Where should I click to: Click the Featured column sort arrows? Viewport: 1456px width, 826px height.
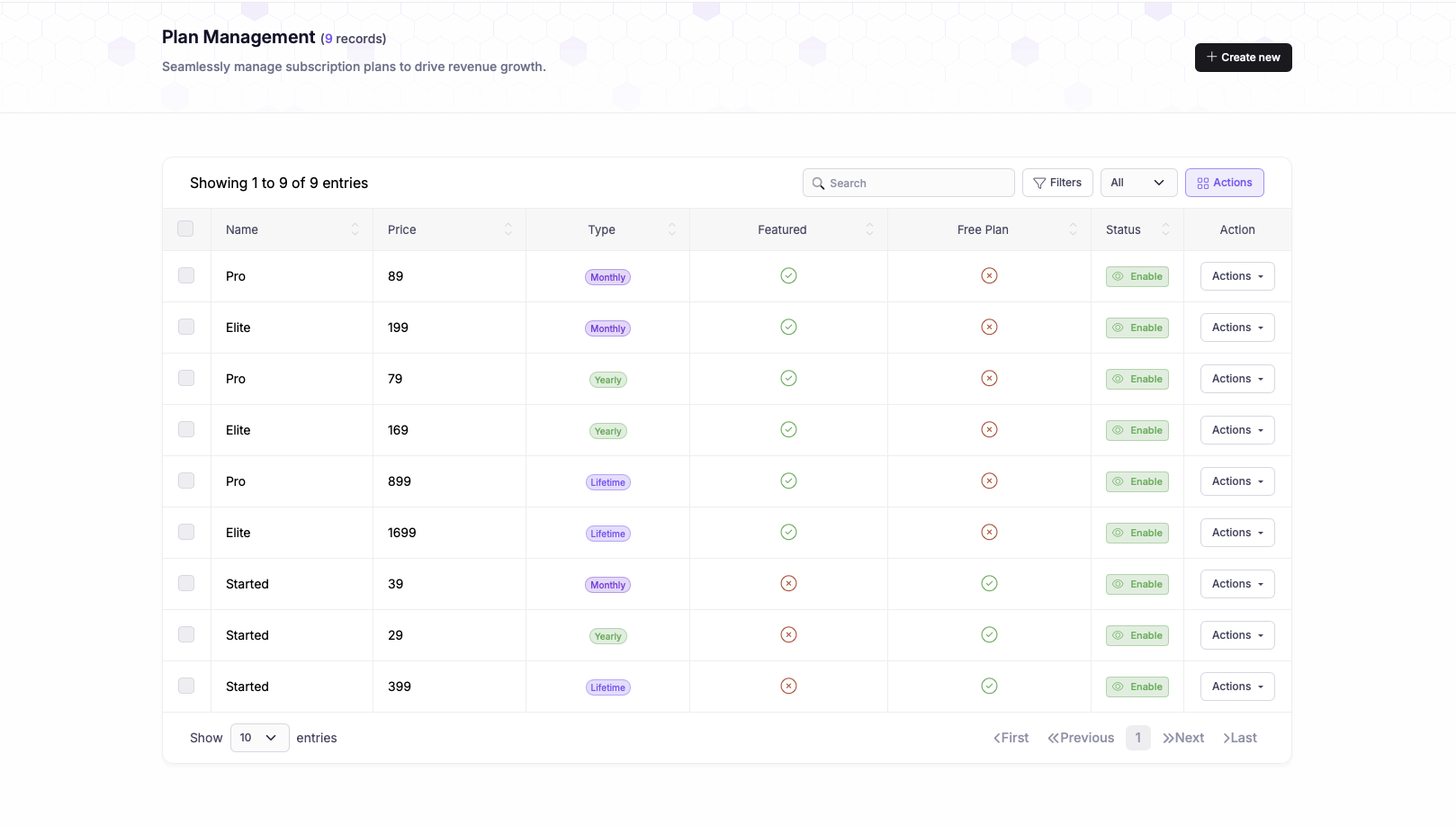pos(869,229)
